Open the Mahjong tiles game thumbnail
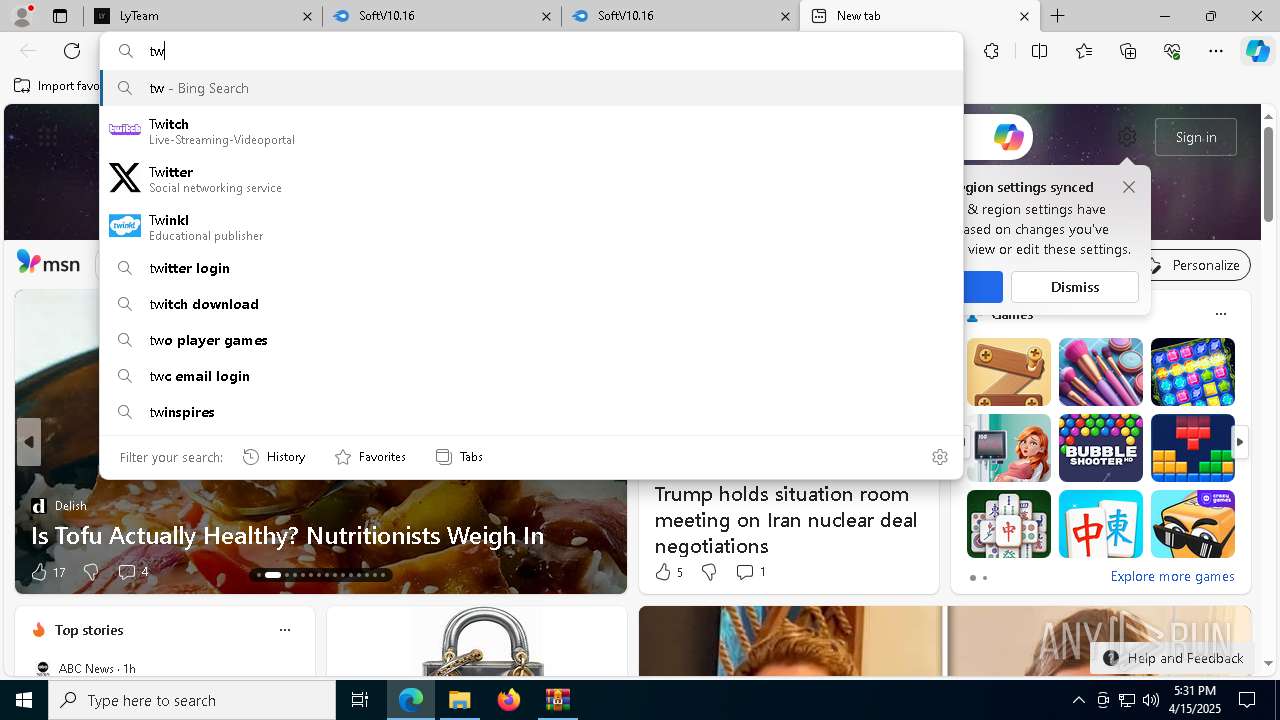This screenshot has width=1280, height=720. 1009,524
